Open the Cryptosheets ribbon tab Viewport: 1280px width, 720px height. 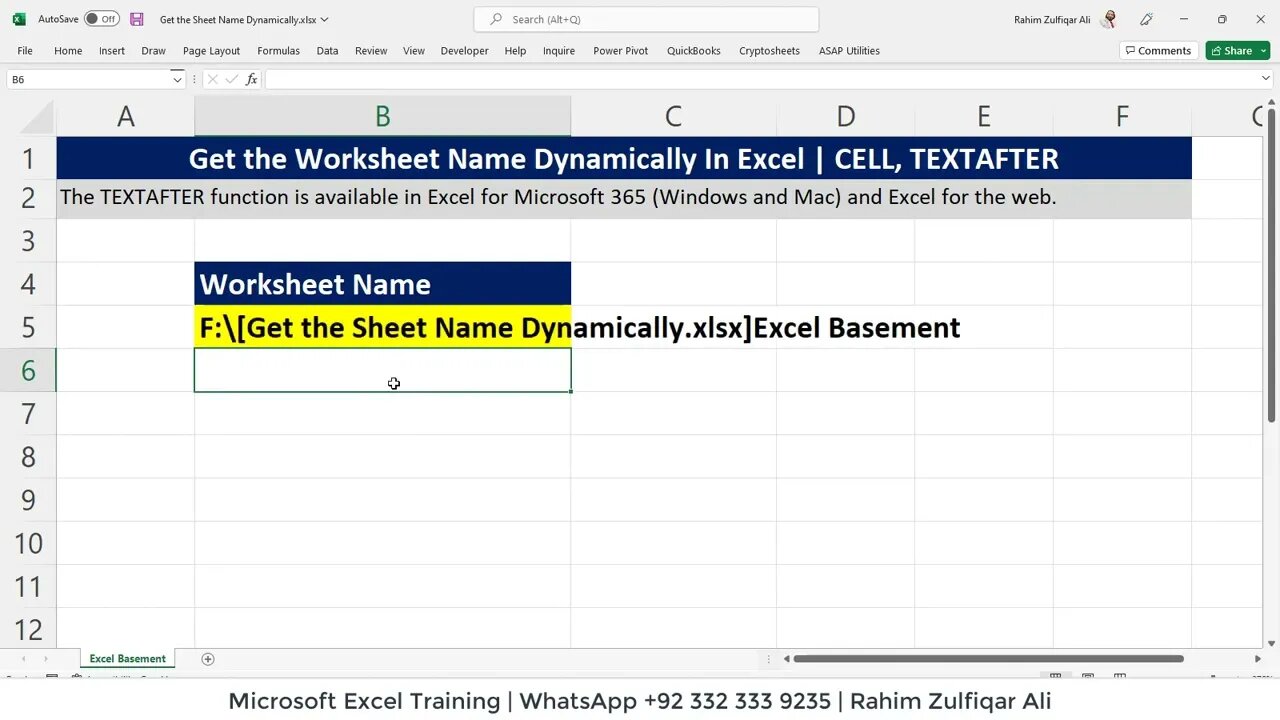click(x=769, y=51)
